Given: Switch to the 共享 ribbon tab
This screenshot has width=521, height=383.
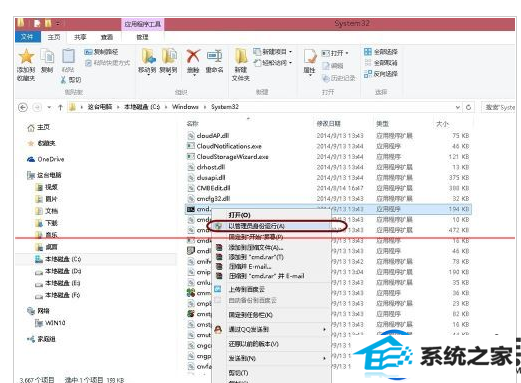Looking at the screenshot, I should (80, 37).
